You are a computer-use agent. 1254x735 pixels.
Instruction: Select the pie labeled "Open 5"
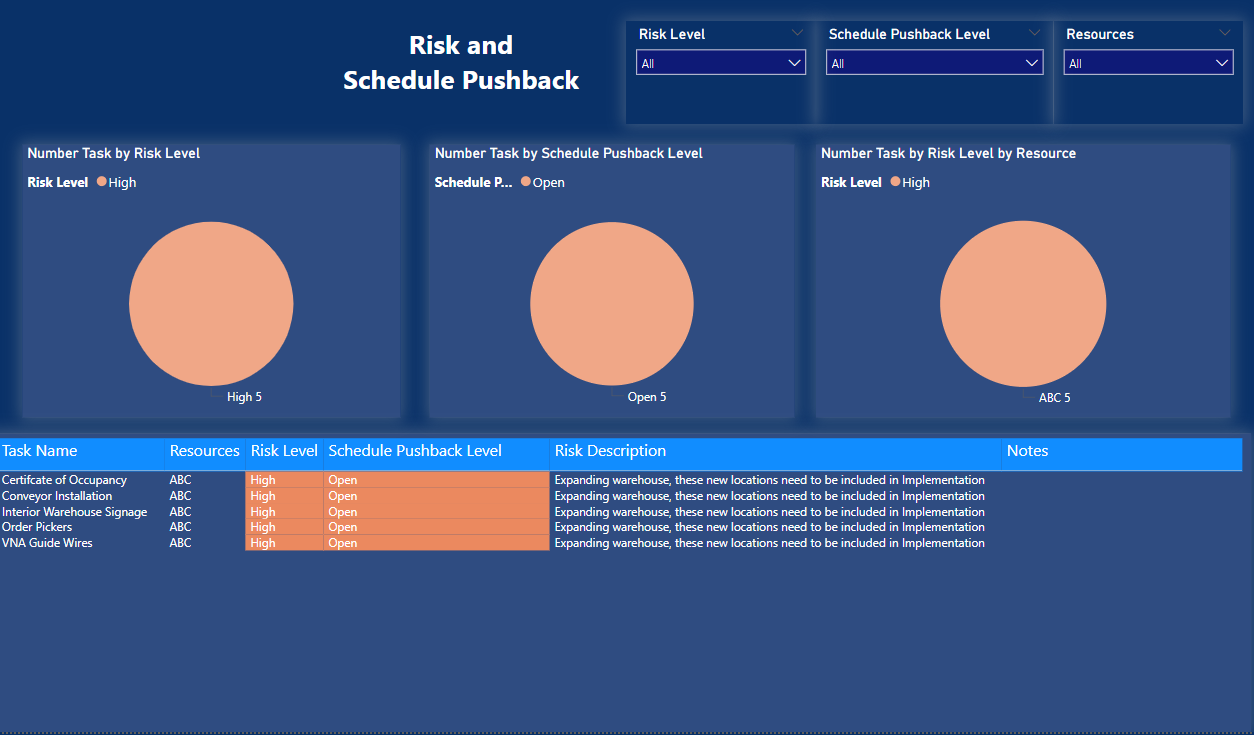click(x=612, y=303)
